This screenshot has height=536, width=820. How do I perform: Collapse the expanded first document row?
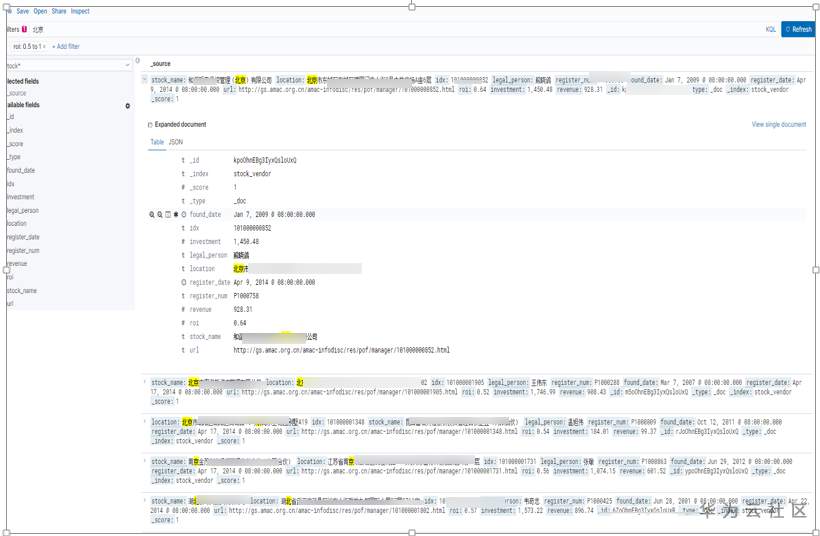144,79
